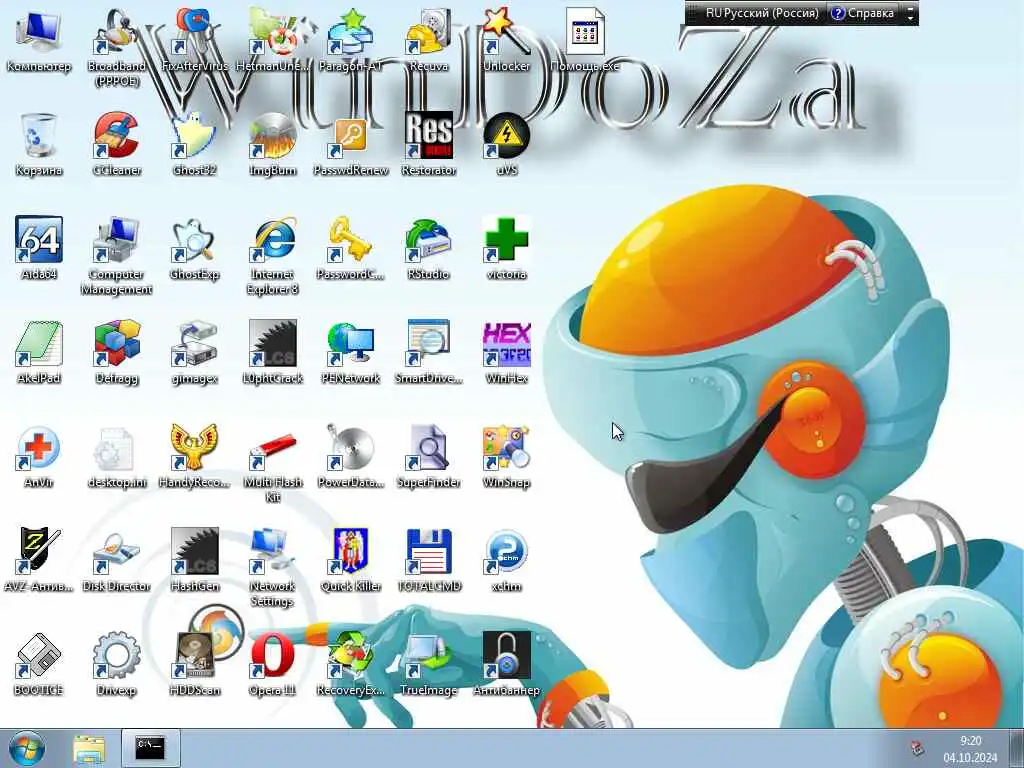The height and width of the screenshot is (768, 1024).
Task: Open the BOOTICE shortcut
Action: (x=39, y=664)
